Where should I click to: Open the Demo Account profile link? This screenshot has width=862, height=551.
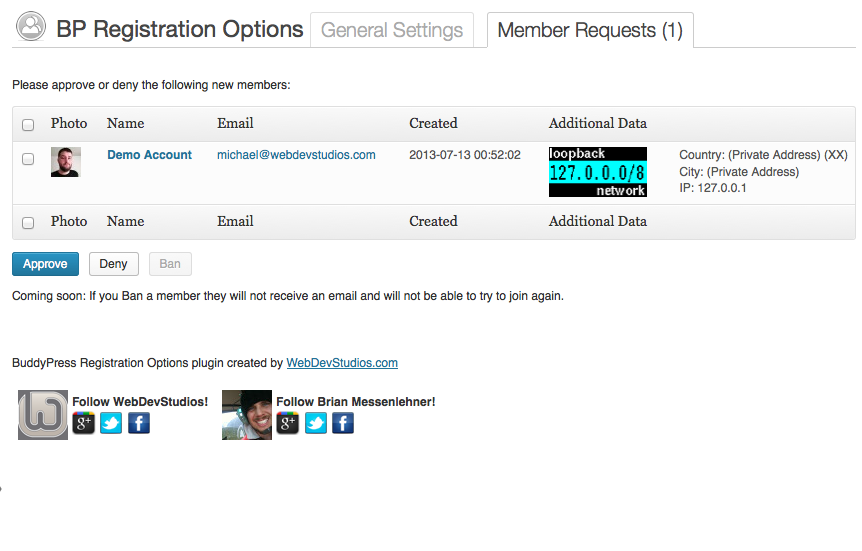[150, 155]
